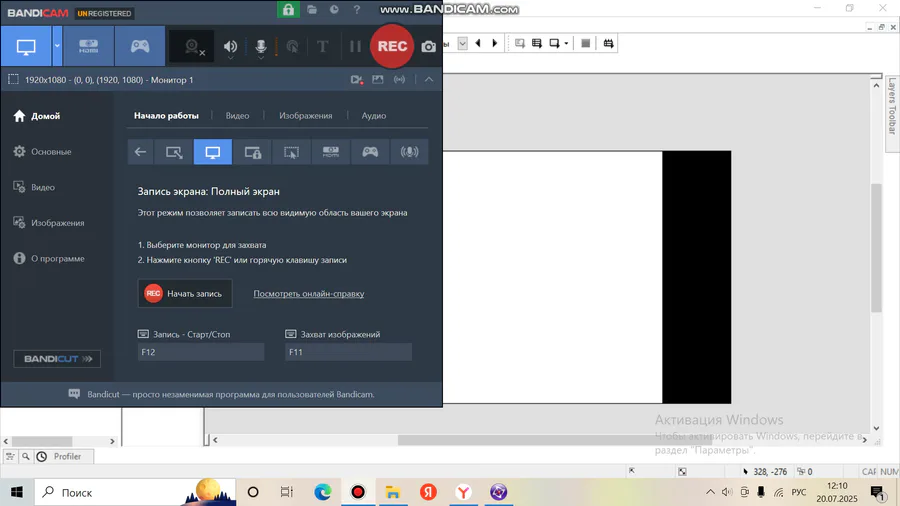Toggle microphone recording

pyautogui.click(x=261, y=47)
